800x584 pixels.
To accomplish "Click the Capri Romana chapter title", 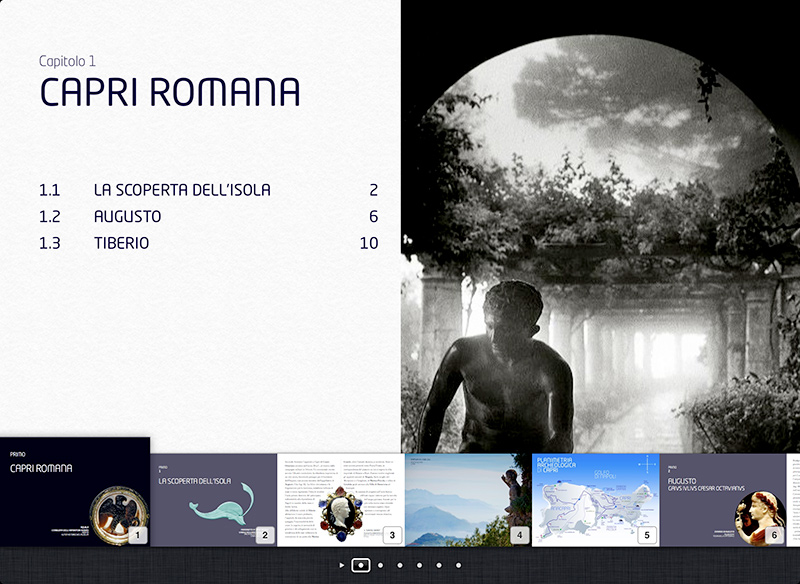I will [x=170, y=92].
